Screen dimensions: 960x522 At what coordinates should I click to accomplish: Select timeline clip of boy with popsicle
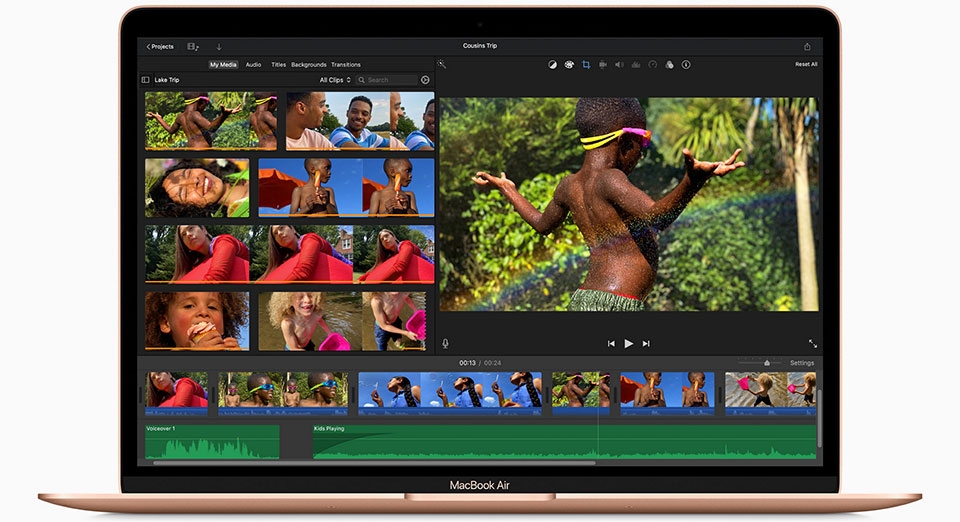click(667, 393)
